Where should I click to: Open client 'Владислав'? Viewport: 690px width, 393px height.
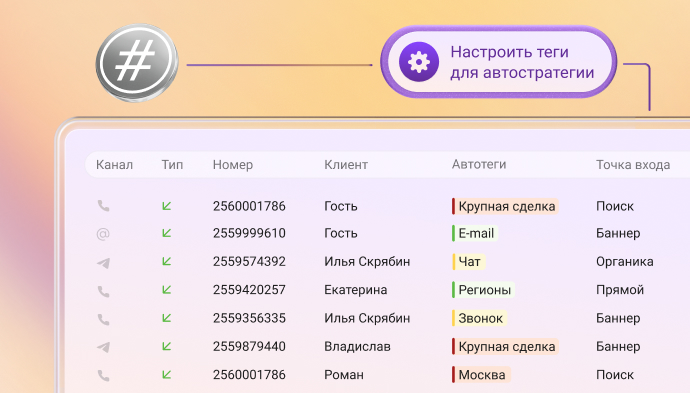pos(357,346)
